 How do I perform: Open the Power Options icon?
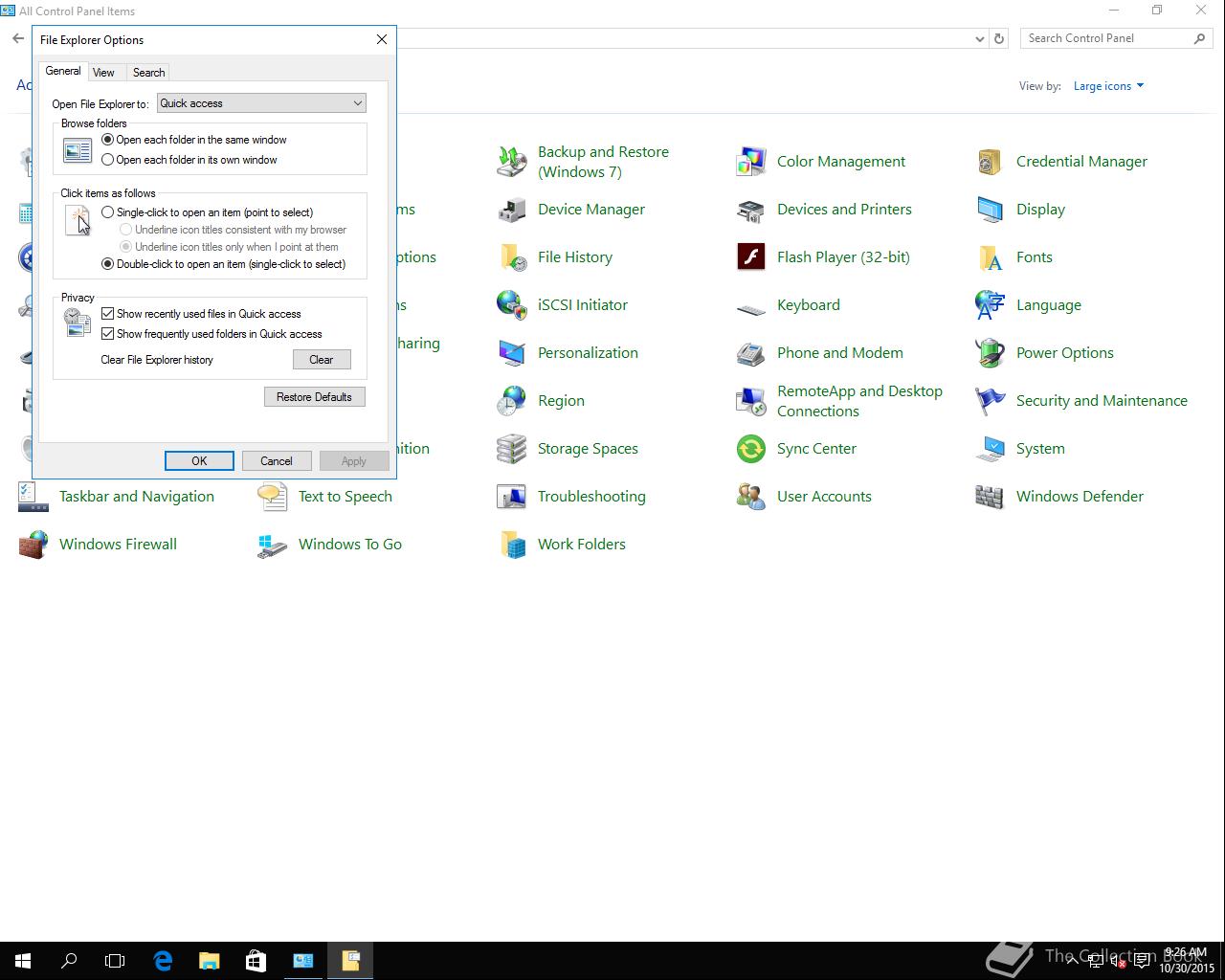click(x=991, y=353)
